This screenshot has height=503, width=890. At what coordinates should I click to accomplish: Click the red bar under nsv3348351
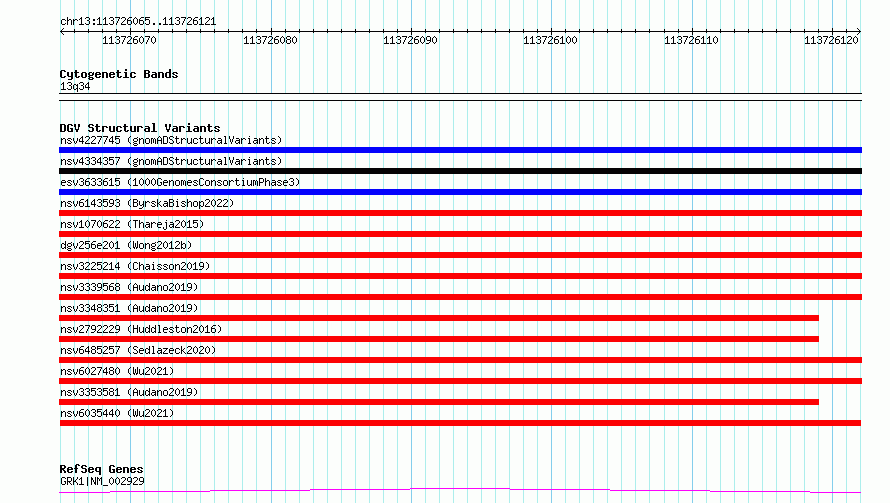click(x=439, y=318)
